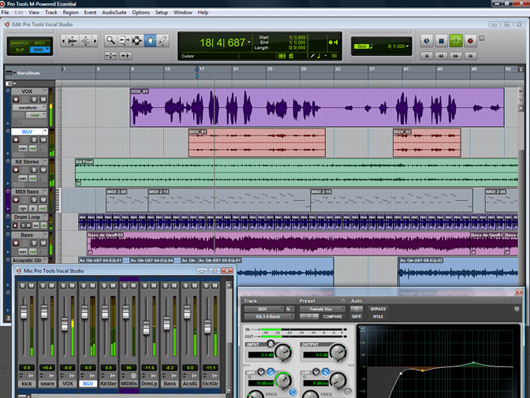
Task: Open the Track menu
Action: pyautogui.click(x=51, y=13)
